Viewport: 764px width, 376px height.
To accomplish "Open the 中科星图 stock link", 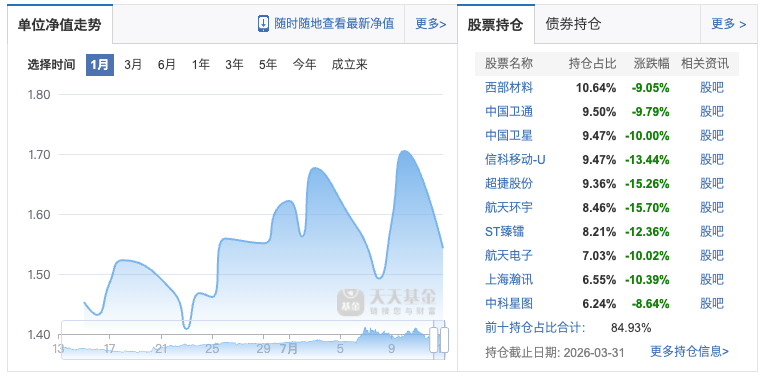I will point(509,303).
